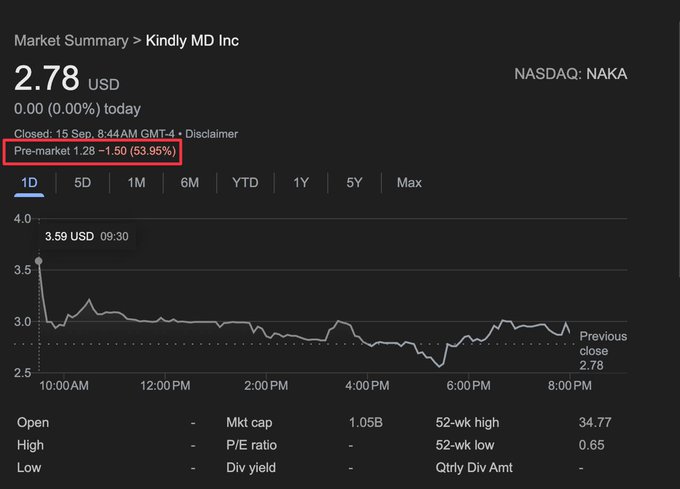Select the 1D time range tab
The width and height of the screenshot is (680, 489).
pos(29,183)
